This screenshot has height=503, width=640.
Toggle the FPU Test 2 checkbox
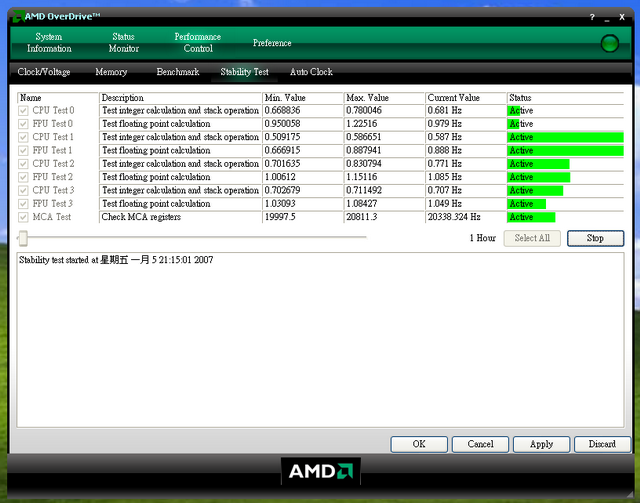[x=23, y=177]
